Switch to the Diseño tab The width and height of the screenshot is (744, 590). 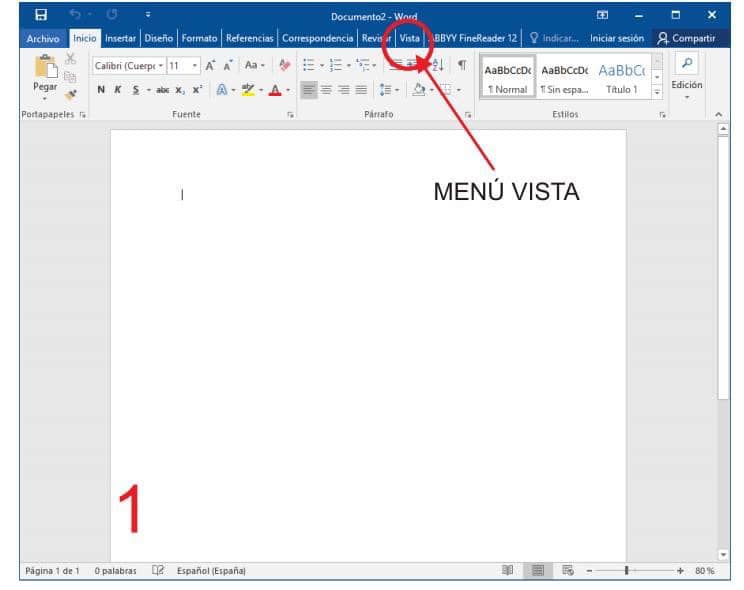(158, 38)
